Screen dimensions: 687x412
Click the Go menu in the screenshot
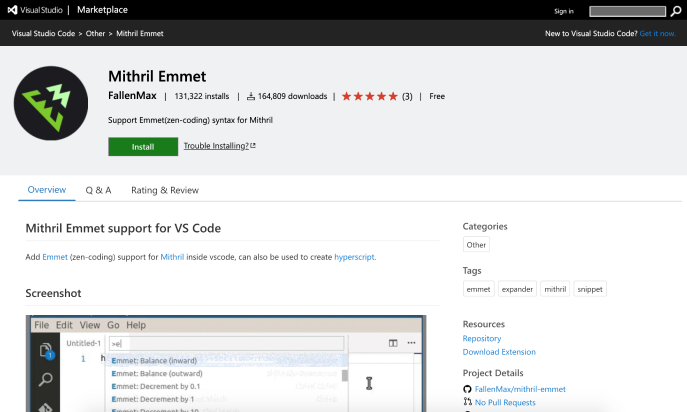113,325
